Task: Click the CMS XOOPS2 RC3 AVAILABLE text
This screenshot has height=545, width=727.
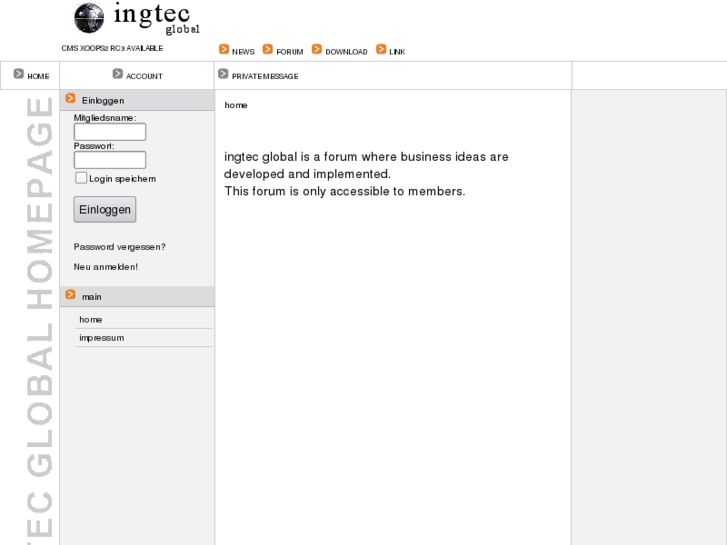Action: (x=112, y=48)
